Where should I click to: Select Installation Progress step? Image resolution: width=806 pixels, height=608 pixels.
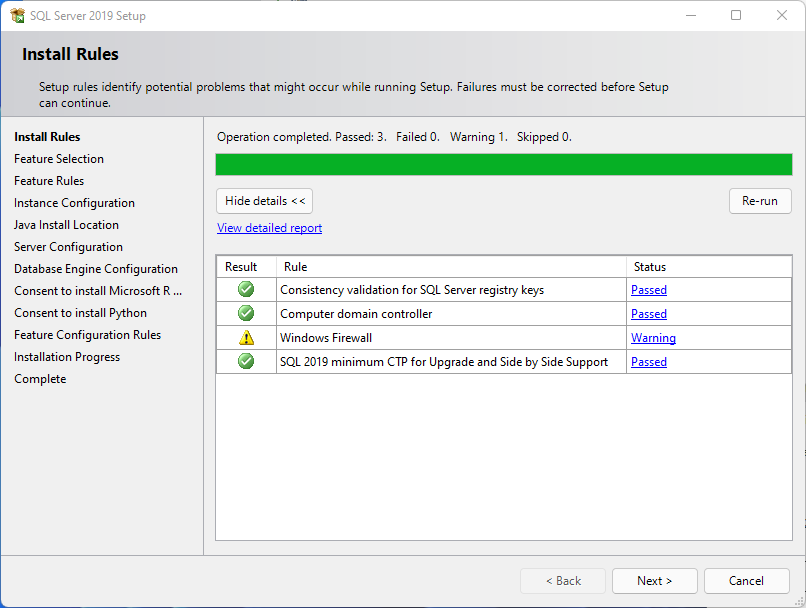pos(67,357)
